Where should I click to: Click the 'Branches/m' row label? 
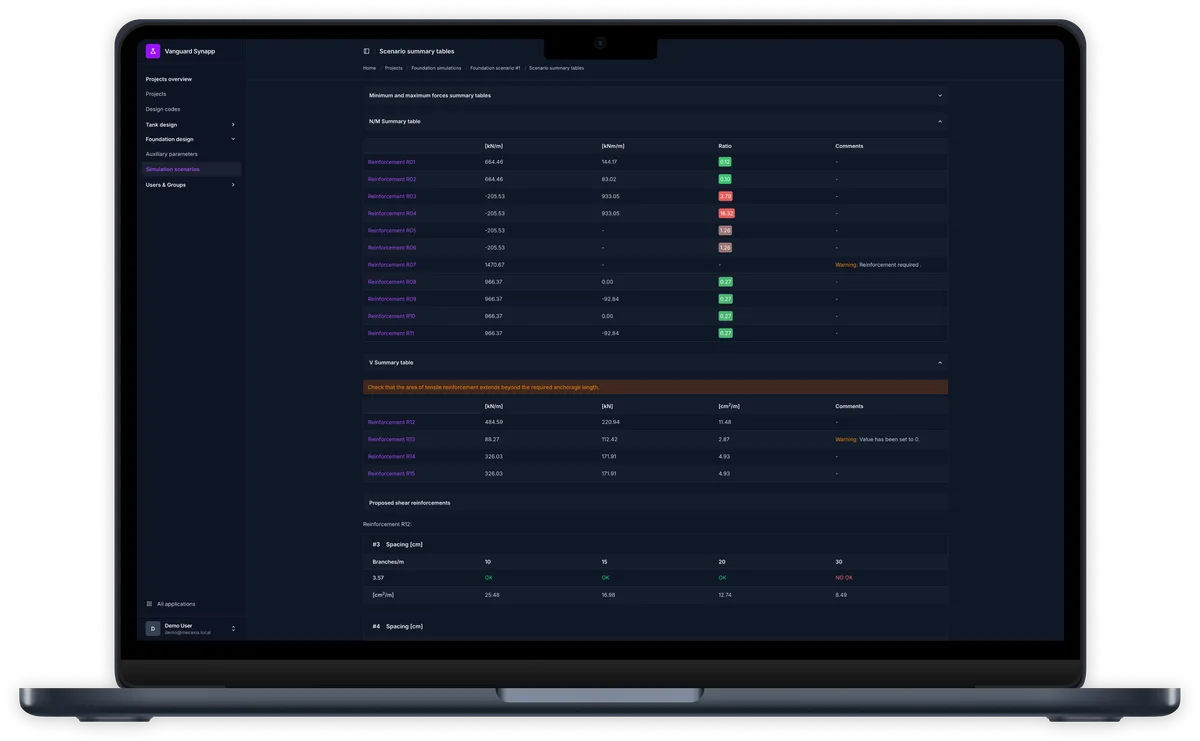pyautogui.click(x=388, y=562)
